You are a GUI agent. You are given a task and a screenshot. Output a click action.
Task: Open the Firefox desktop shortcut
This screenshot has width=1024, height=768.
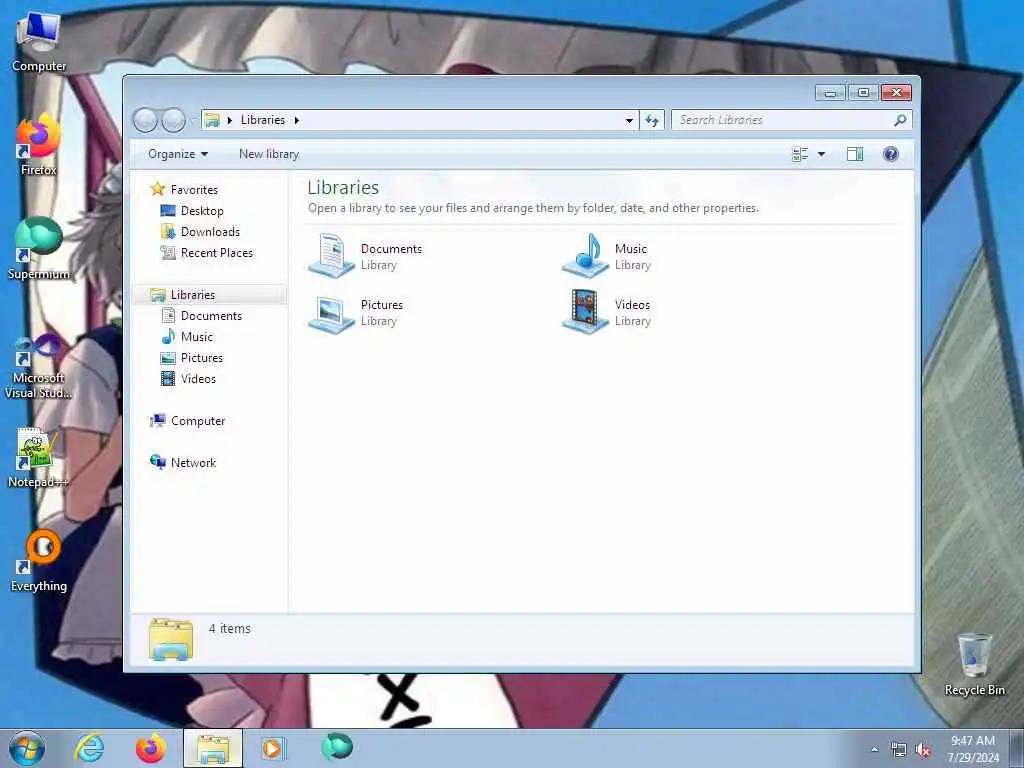(39, 146)
